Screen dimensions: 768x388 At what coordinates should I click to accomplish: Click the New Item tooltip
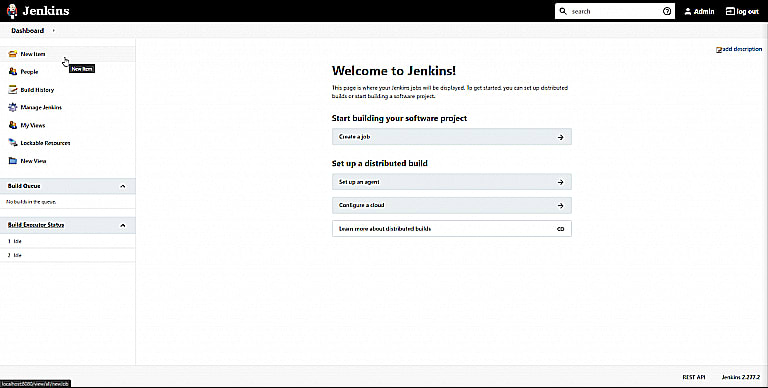point(81,69)
